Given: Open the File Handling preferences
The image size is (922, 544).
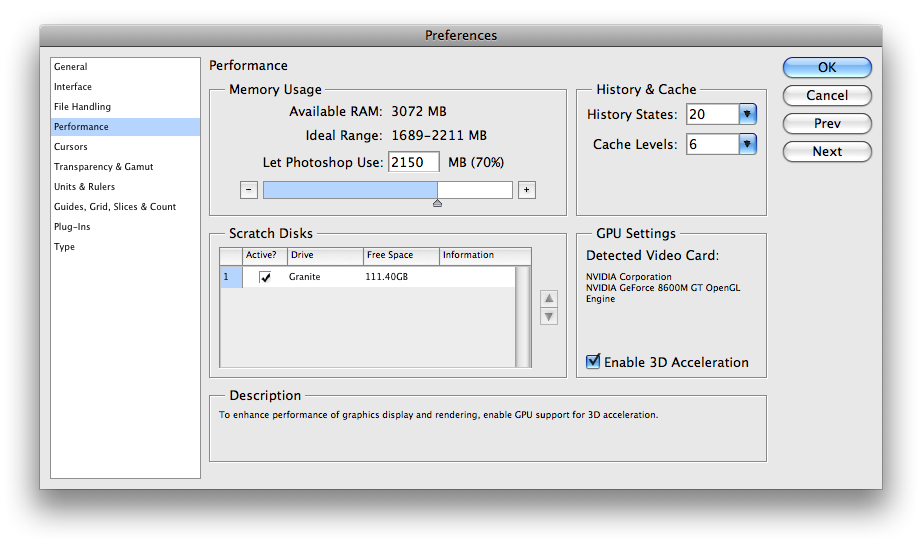Looking at the screenshot, I should click(x=82, y=107).
